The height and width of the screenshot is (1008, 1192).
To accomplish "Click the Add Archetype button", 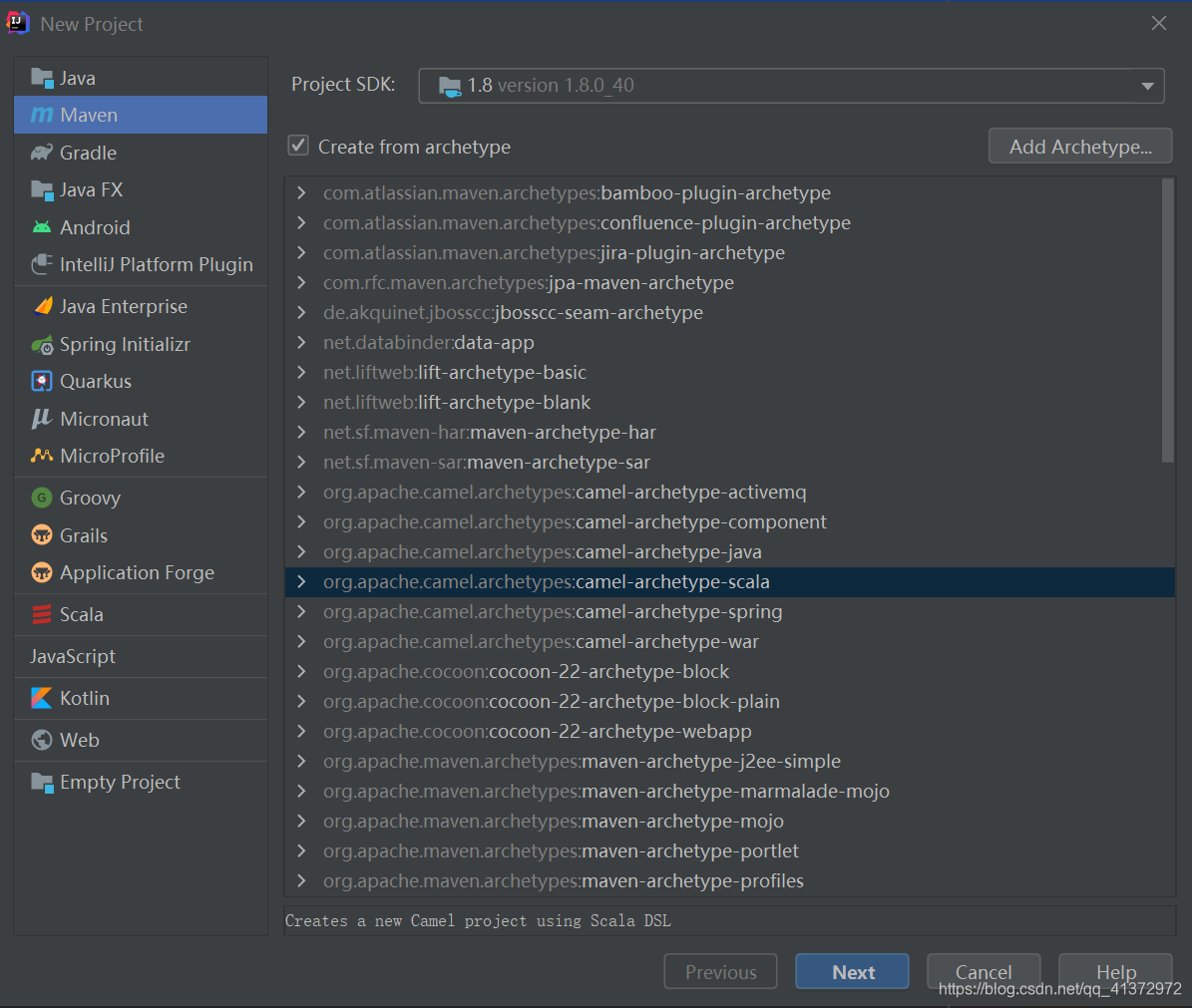I will [1080, 147].
